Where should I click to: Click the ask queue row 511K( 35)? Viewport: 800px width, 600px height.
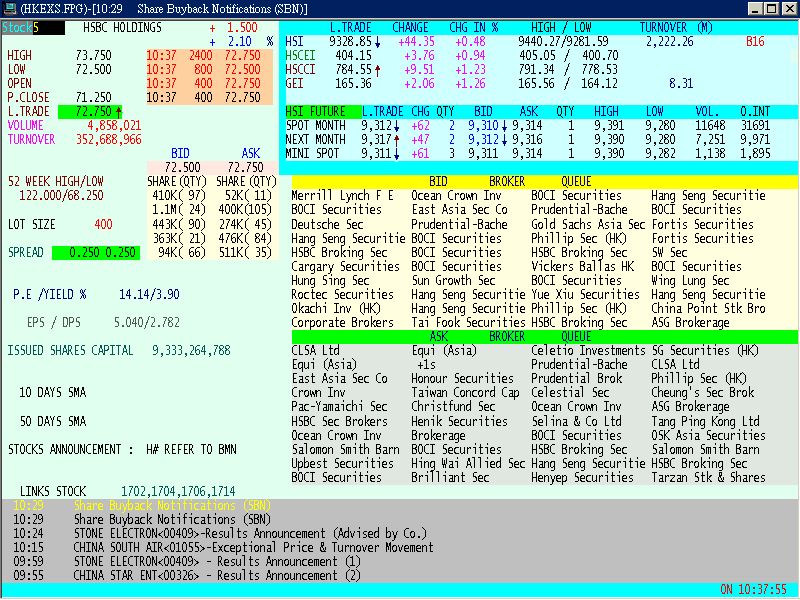click(x=245, y=253)
